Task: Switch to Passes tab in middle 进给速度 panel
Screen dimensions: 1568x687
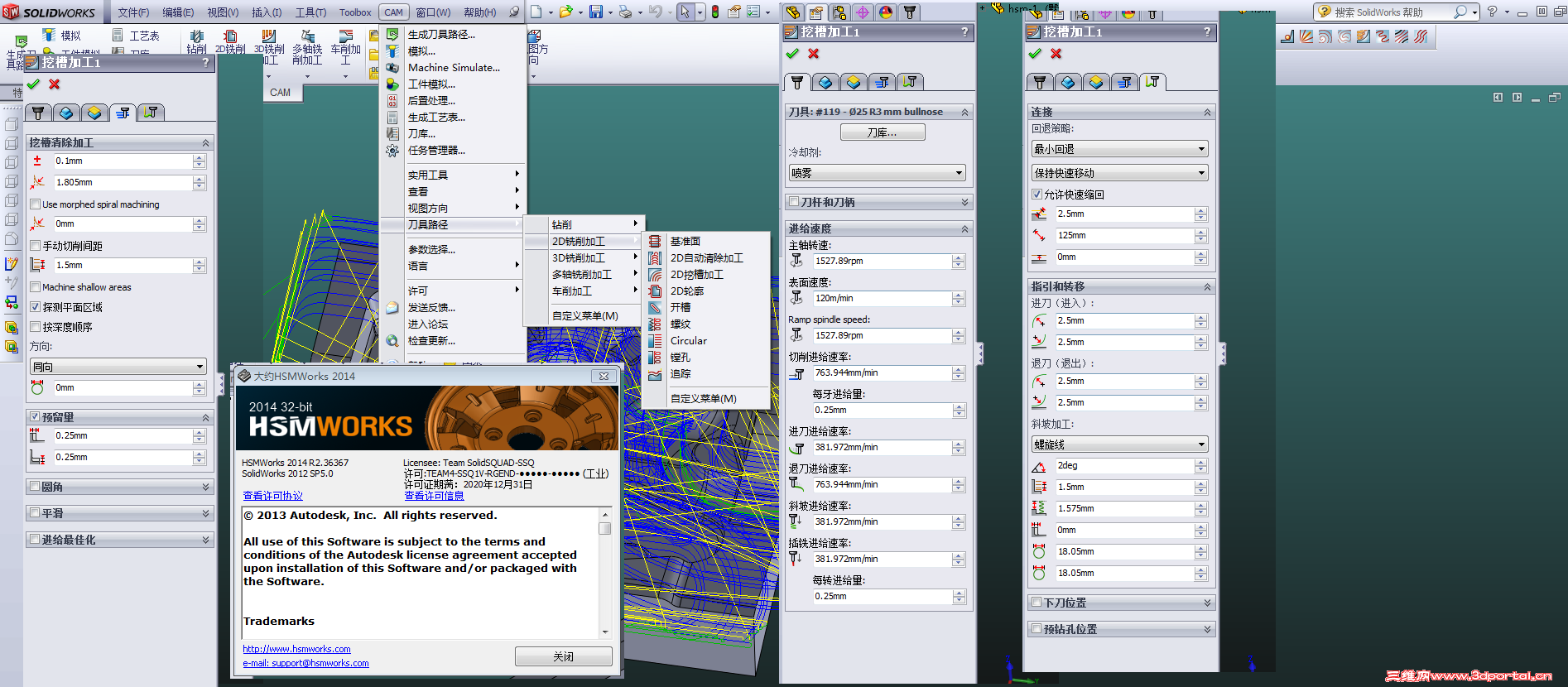Action: pyautogui.click(x=883, y=82)
